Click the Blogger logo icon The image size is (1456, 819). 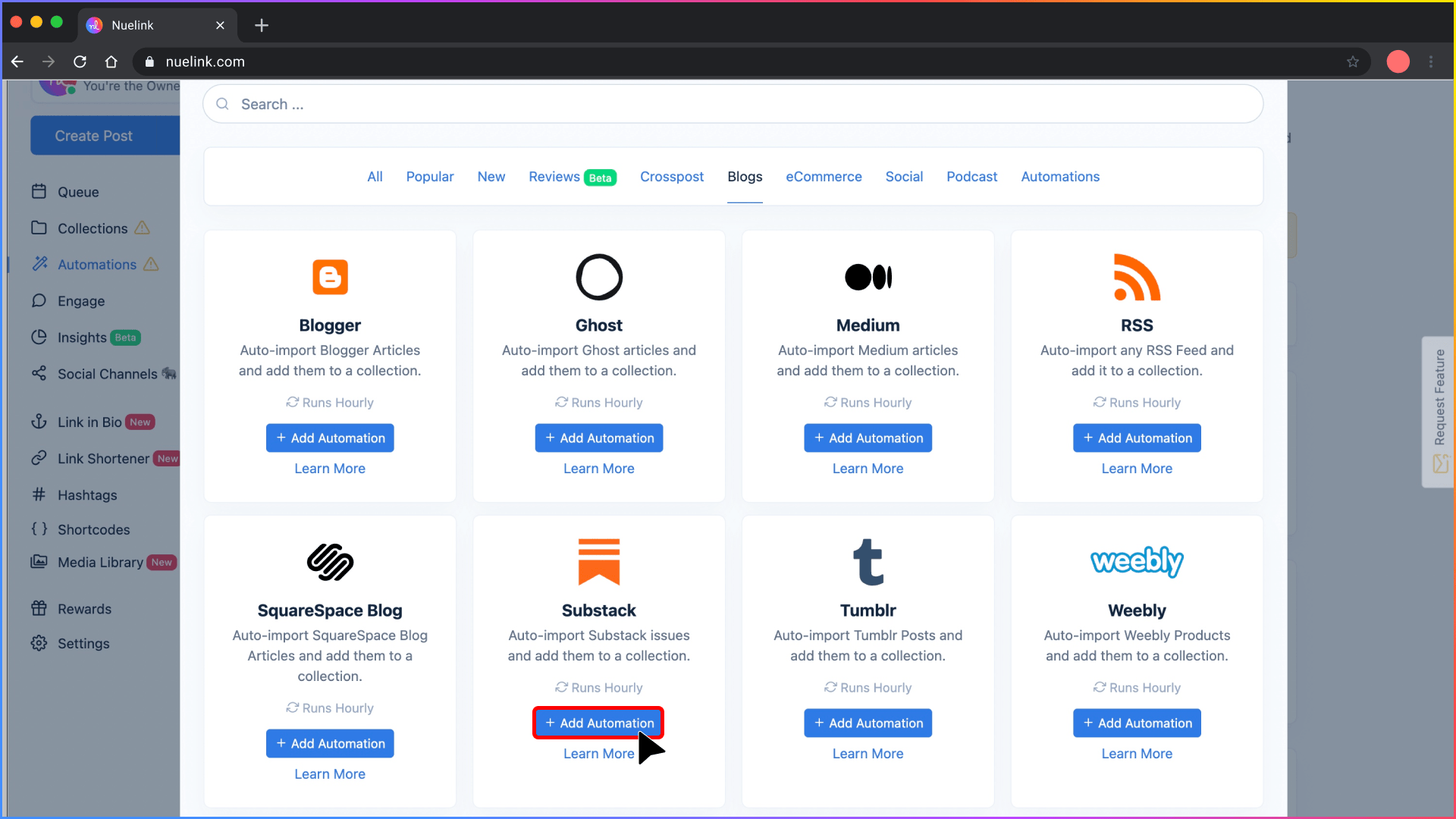(330, 278)
